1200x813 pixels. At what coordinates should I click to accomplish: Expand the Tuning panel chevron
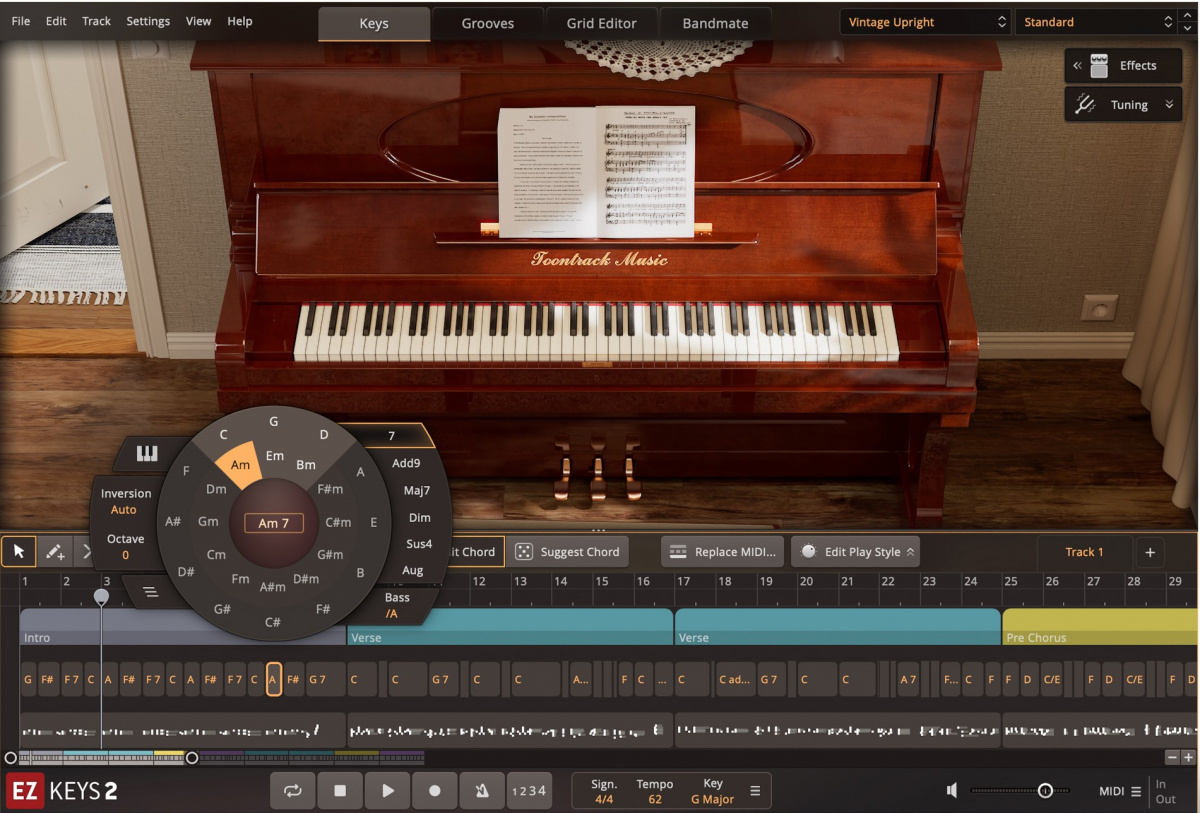[1167, 104]
